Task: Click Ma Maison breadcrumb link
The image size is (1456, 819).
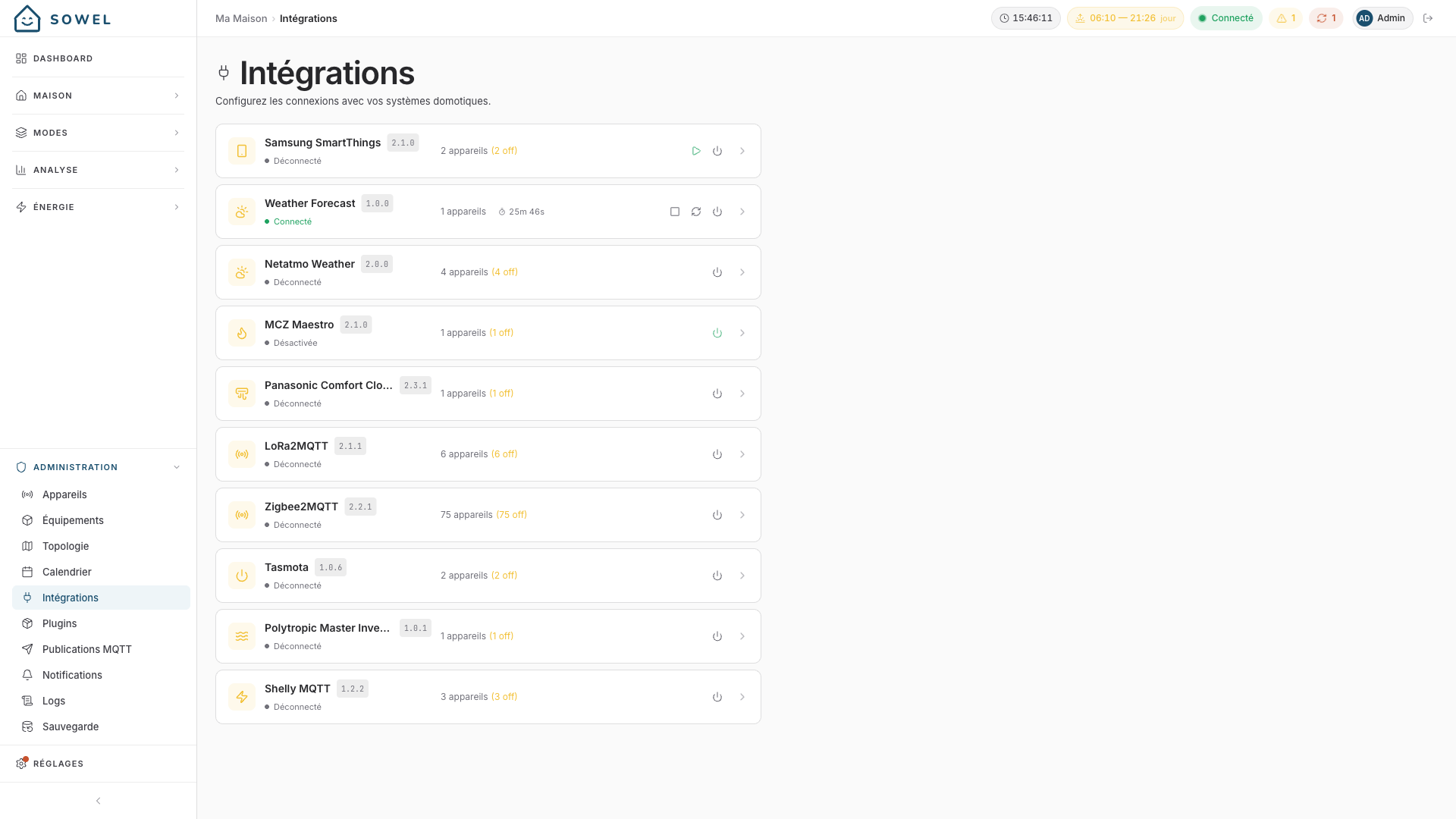Action: pyautogui.click(x=241, y=18)
